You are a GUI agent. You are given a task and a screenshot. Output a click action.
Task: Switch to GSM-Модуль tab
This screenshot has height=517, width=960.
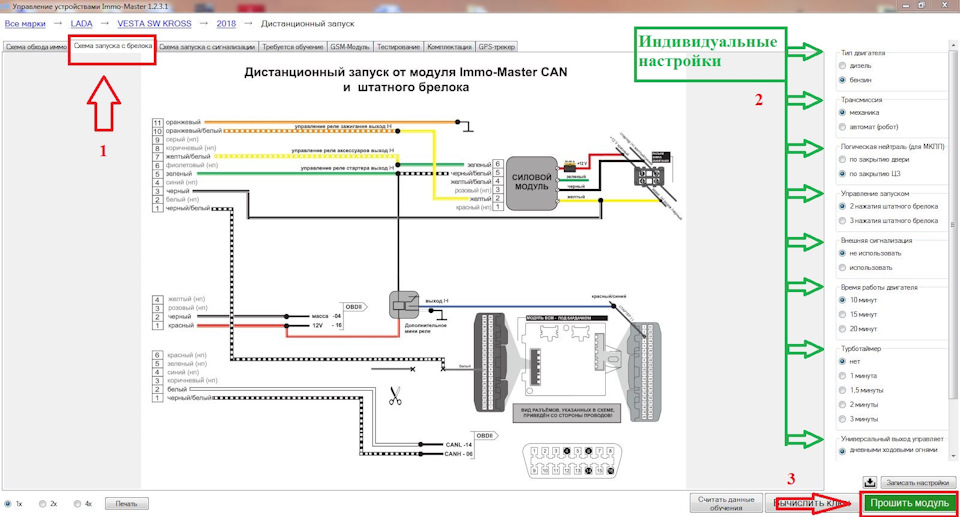pyautogui.click(x=350, y=47)
